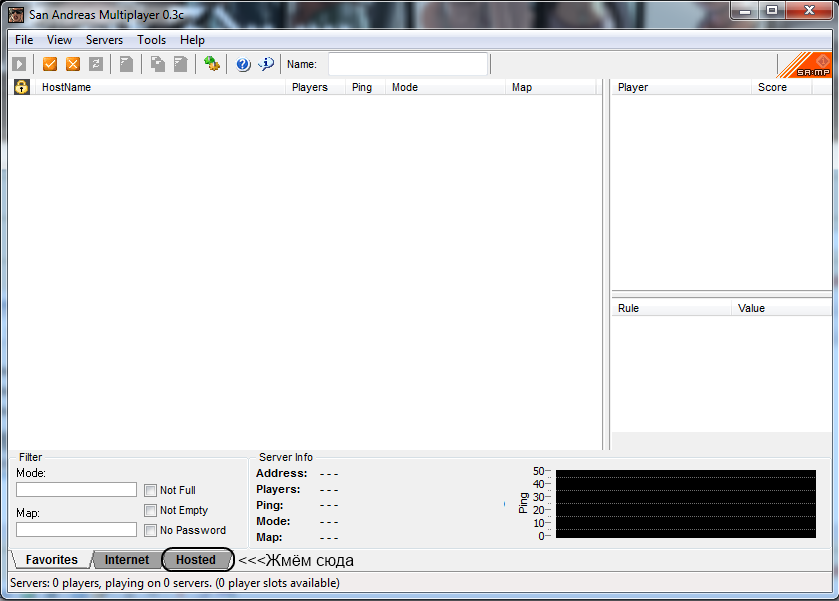
Task: Enable the Not Empty filter checkbox
Action: [150, 511]
